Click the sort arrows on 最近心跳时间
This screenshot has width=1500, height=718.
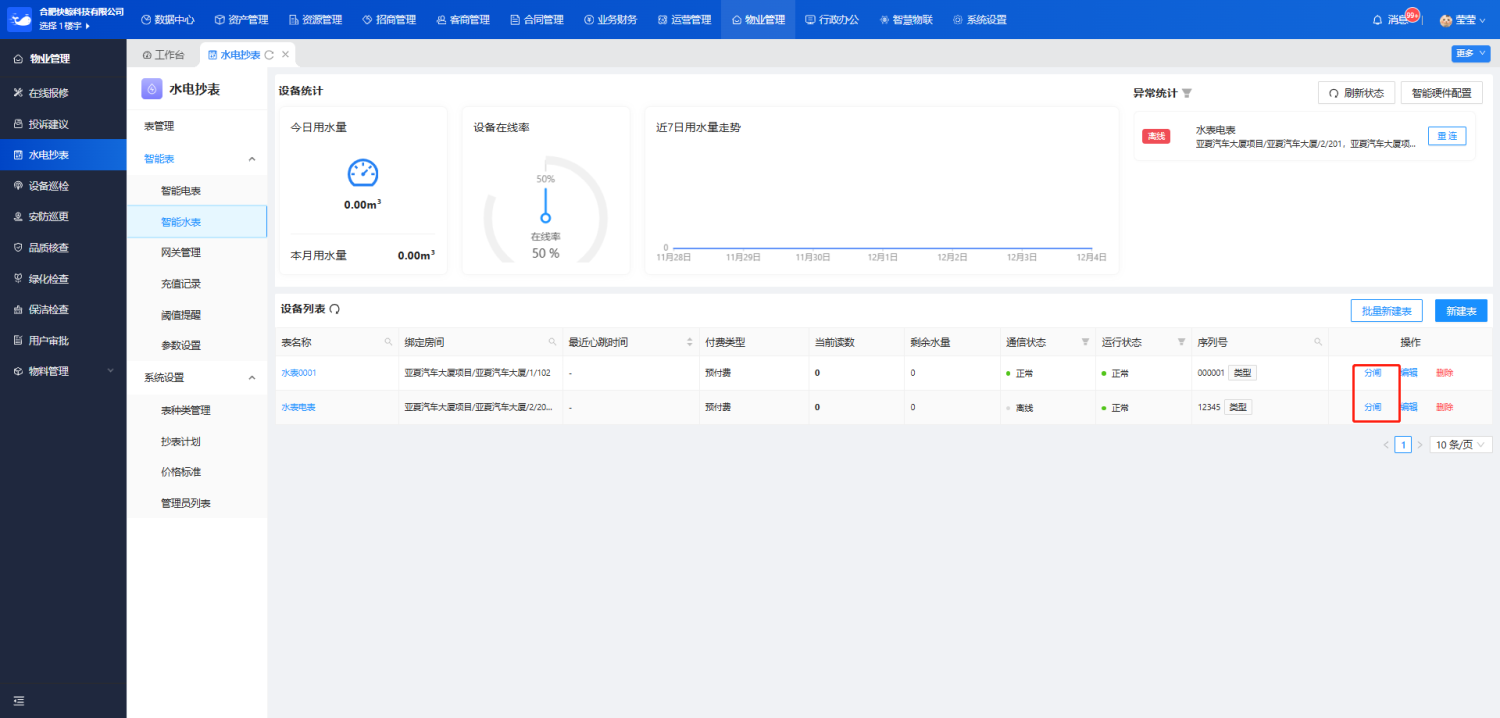coord(689,342)
